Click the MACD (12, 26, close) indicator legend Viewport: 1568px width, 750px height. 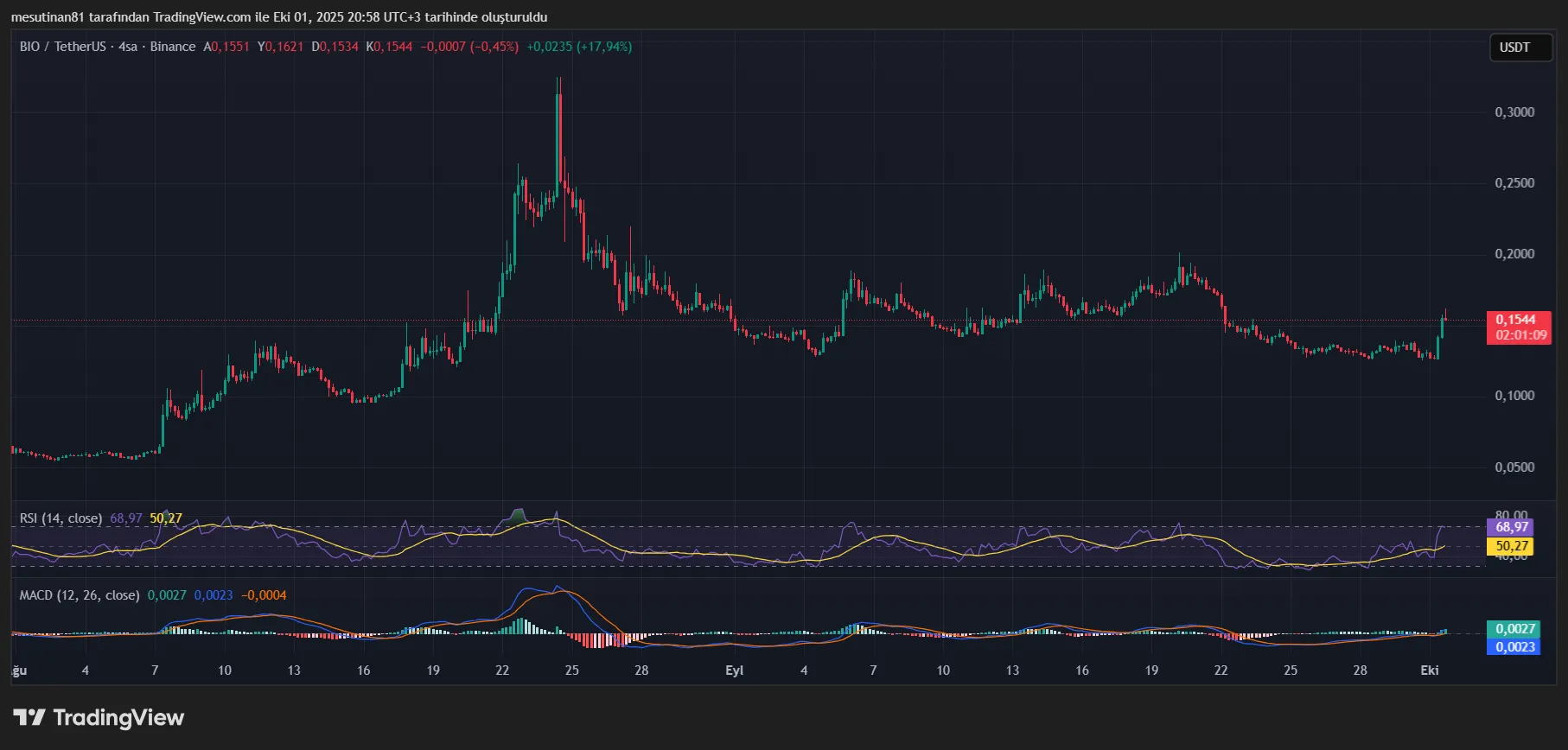pos(80,595)
